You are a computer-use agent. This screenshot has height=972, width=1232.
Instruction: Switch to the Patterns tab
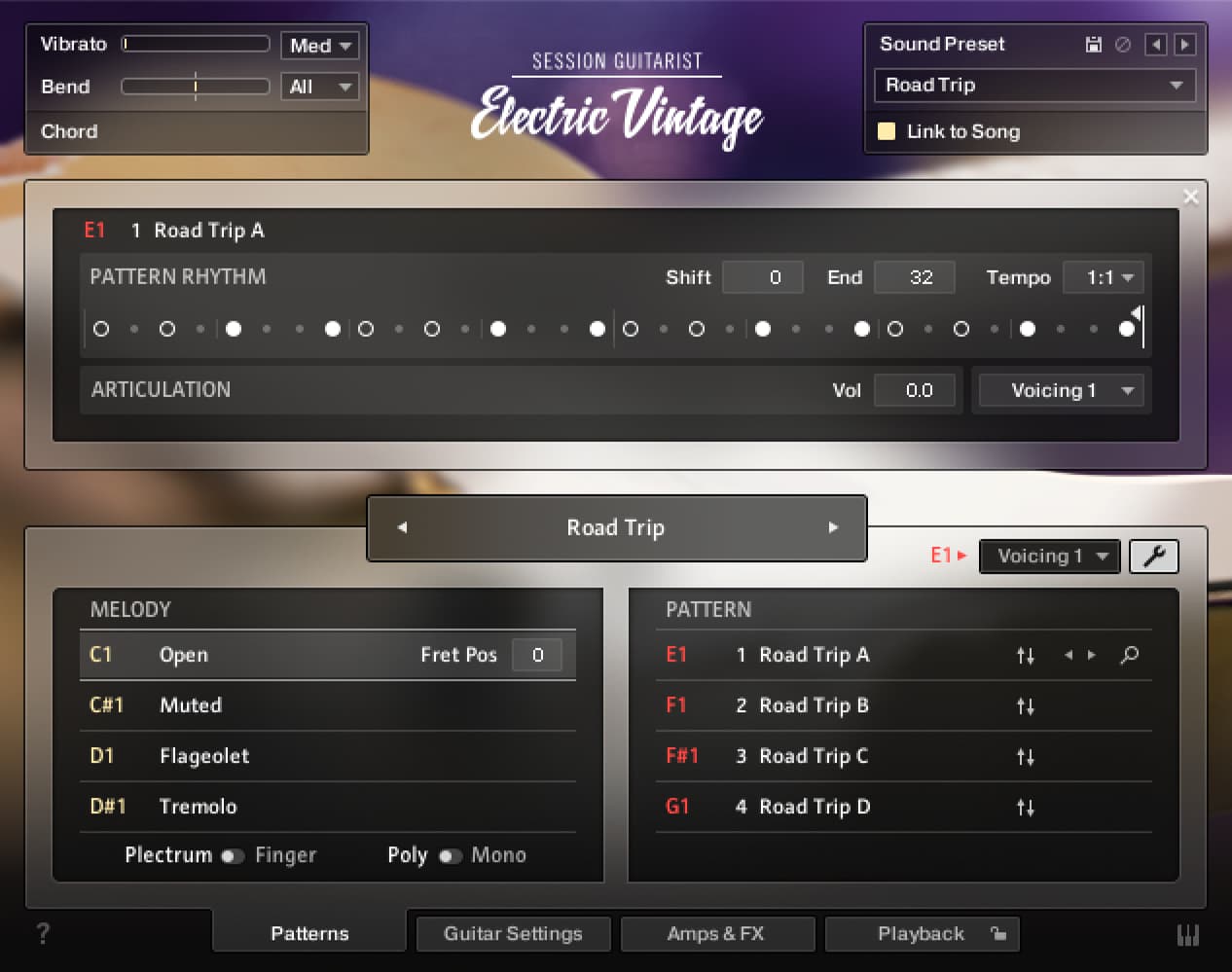coord(309,933)
